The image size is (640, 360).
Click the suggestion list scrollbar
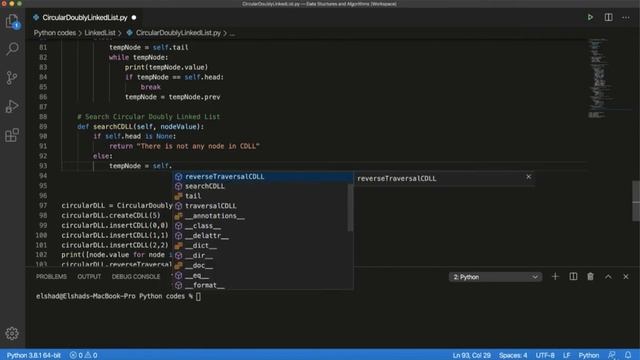tap(350, 207)
